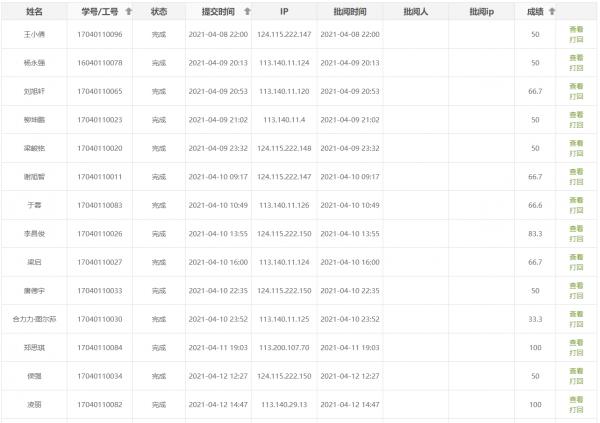This screenshot has height=423, width=600.
Task: Return submission of 17040110030 with 打回
Action: (x=575, y=325)
